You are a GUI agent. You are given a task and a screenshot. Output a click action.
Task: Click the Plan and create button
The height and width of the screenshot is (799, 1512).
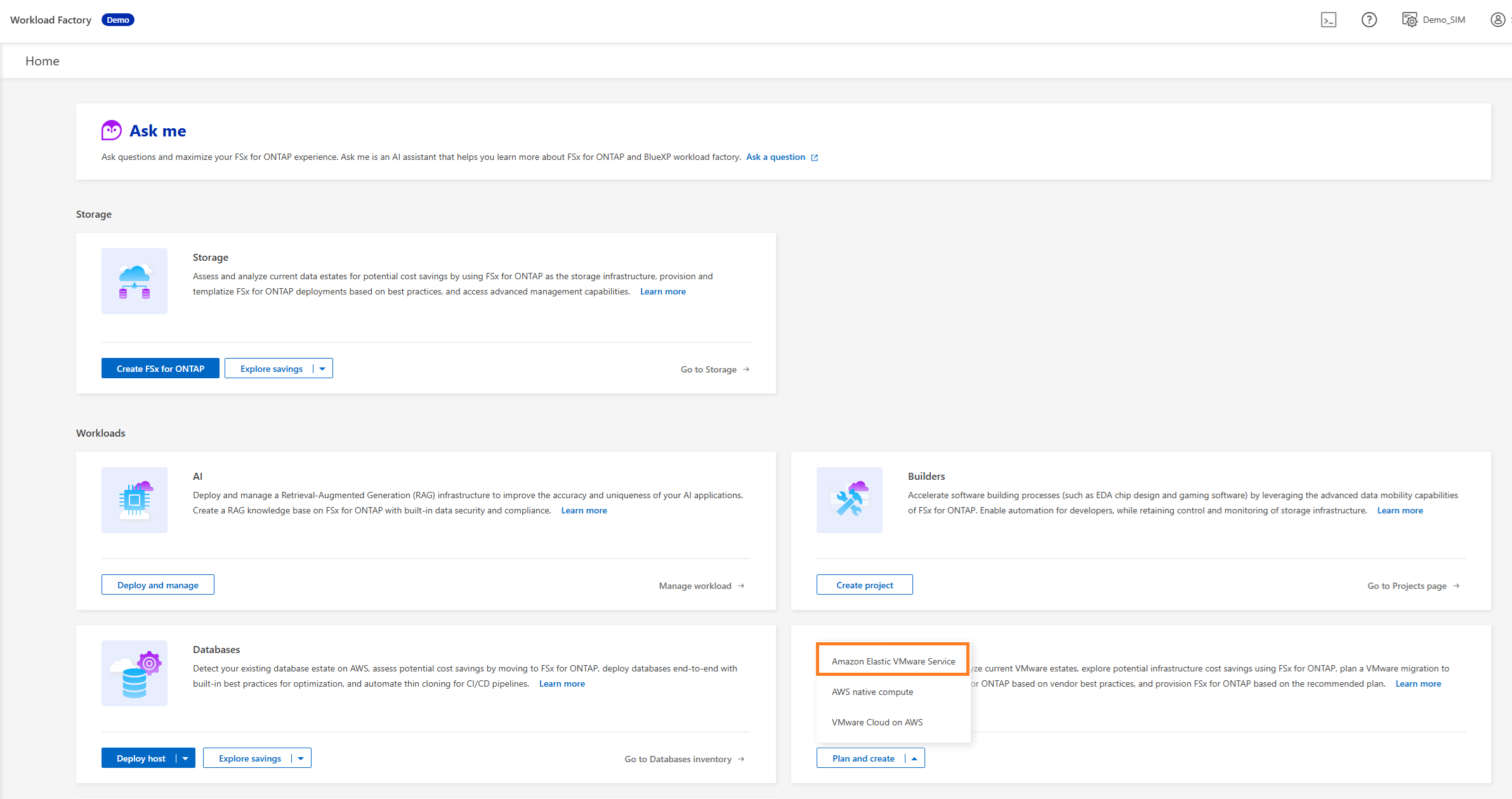tap(863, 758)
